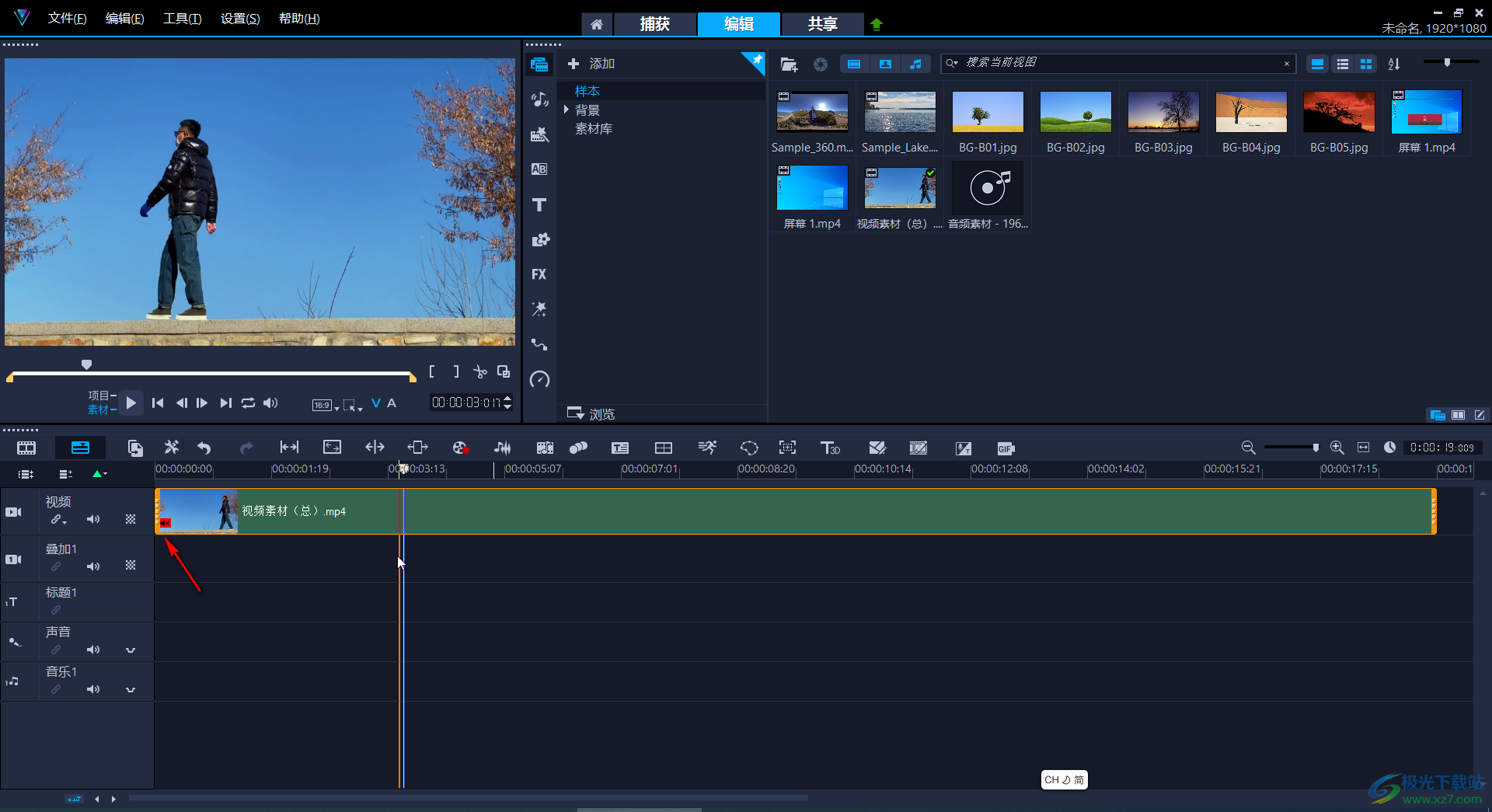Screen dimensions: 1492x812
Task: Click the split clip scissors icon
Action: pyautogui.click(x=480, y=372)
